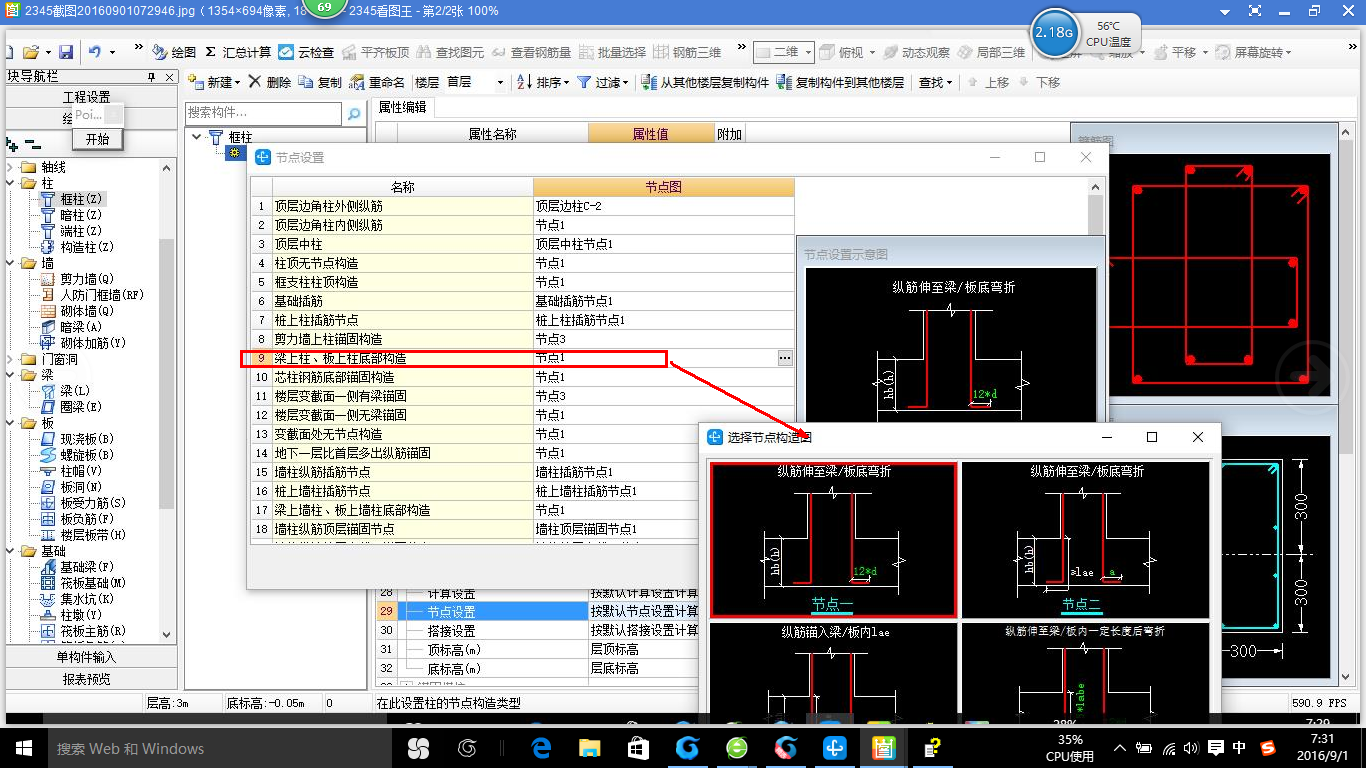Collapse the 基础 tree folder
1366x768 pixels.
click(11, 551)
